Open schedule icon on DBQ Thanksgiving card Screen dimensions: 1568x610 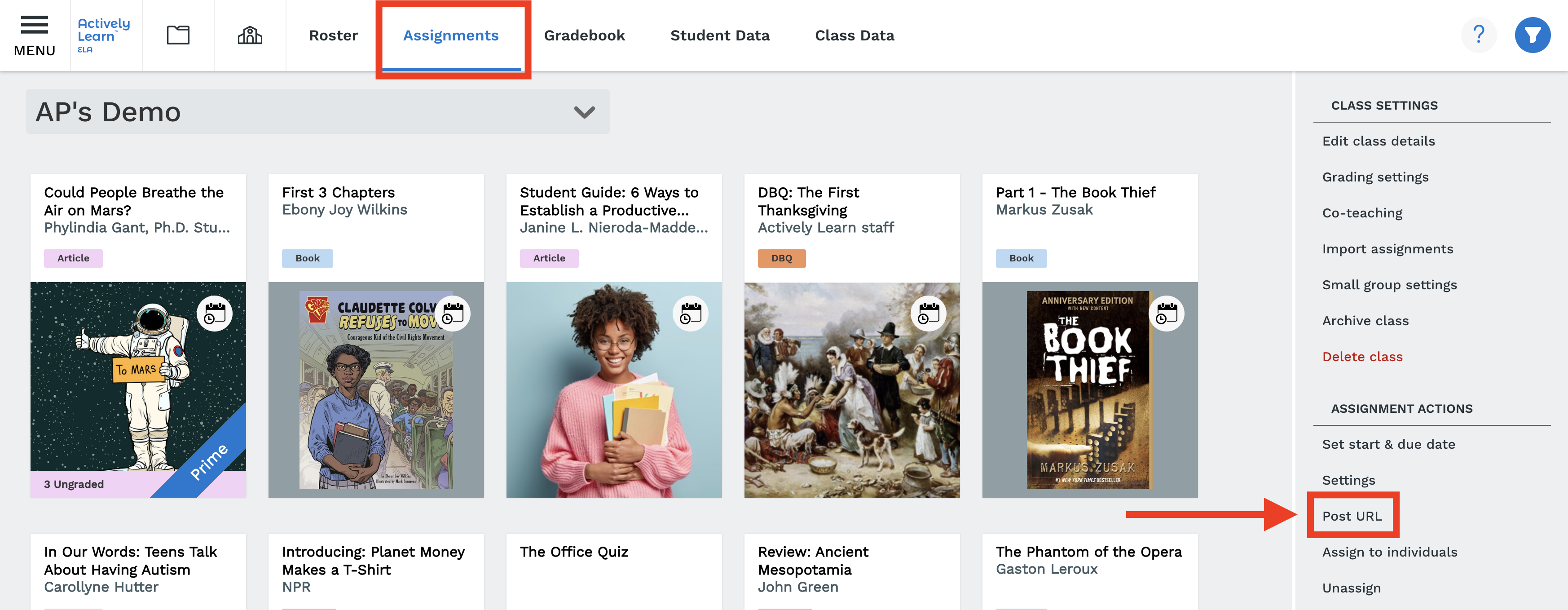click(928, 313)
